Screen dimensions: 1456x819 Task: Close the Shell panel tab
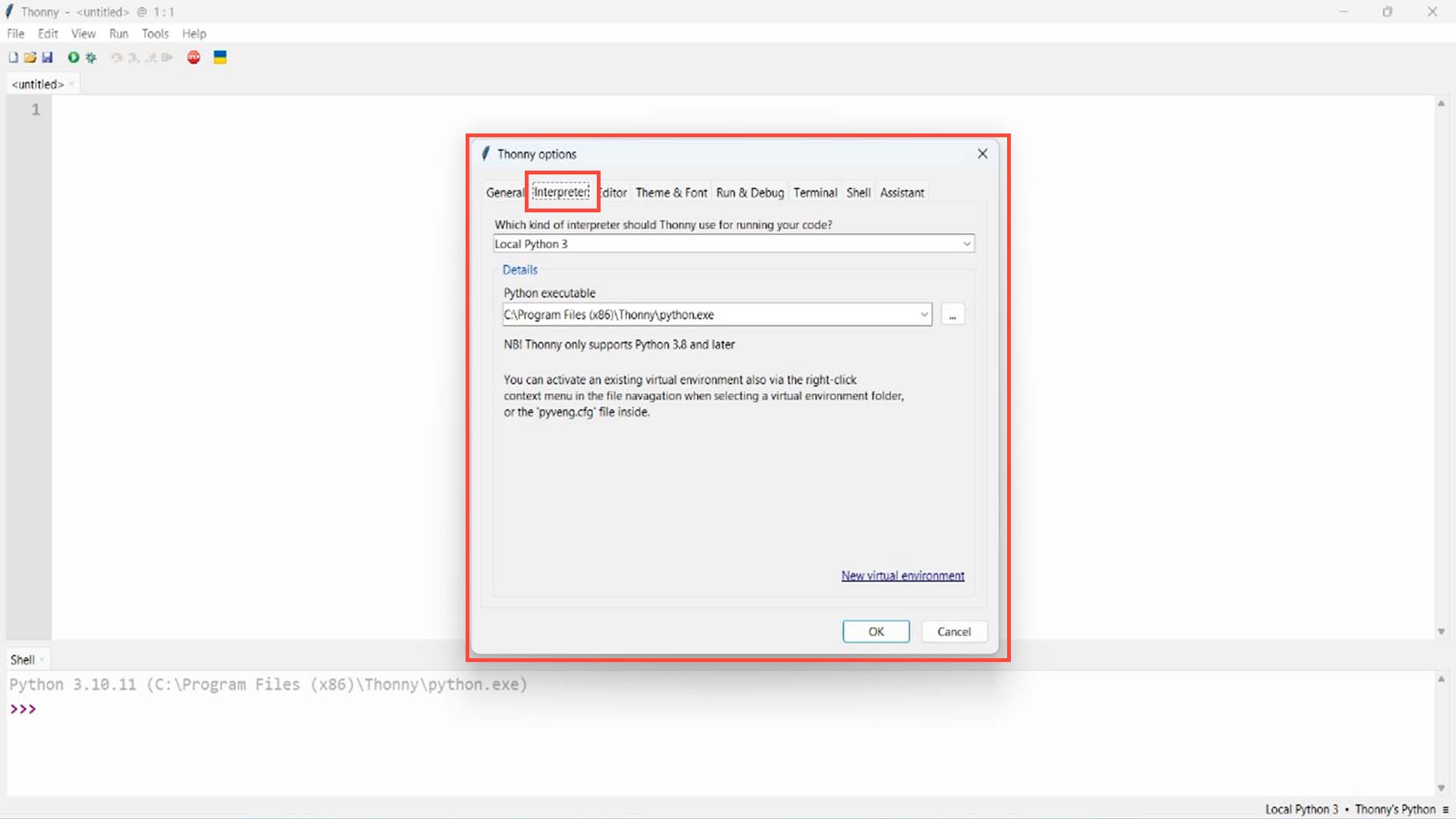point(42,660)
